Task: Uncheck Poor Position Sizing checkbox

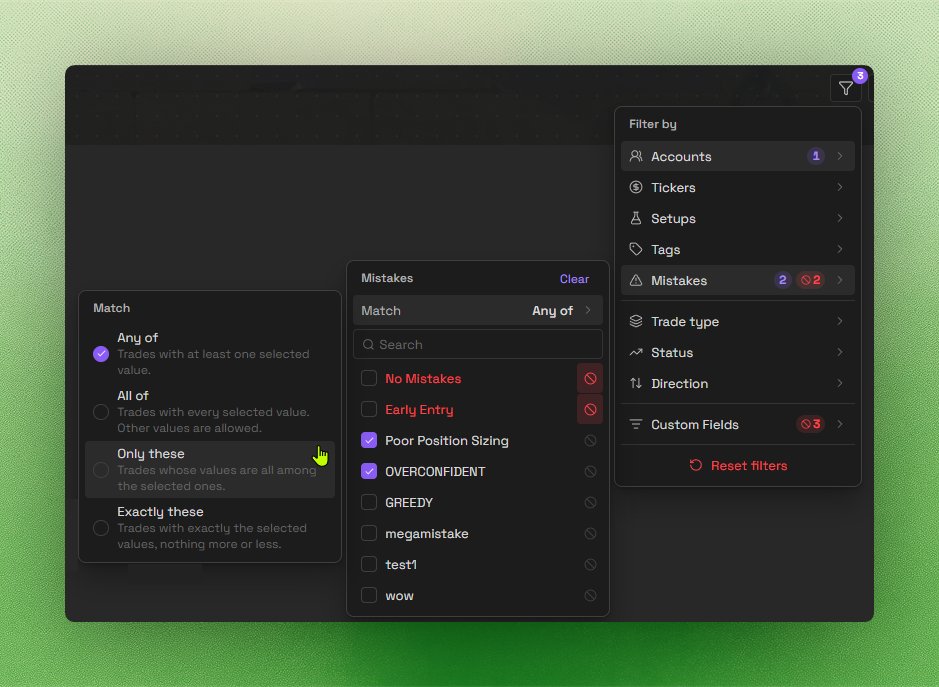Action: click(369, 441)
